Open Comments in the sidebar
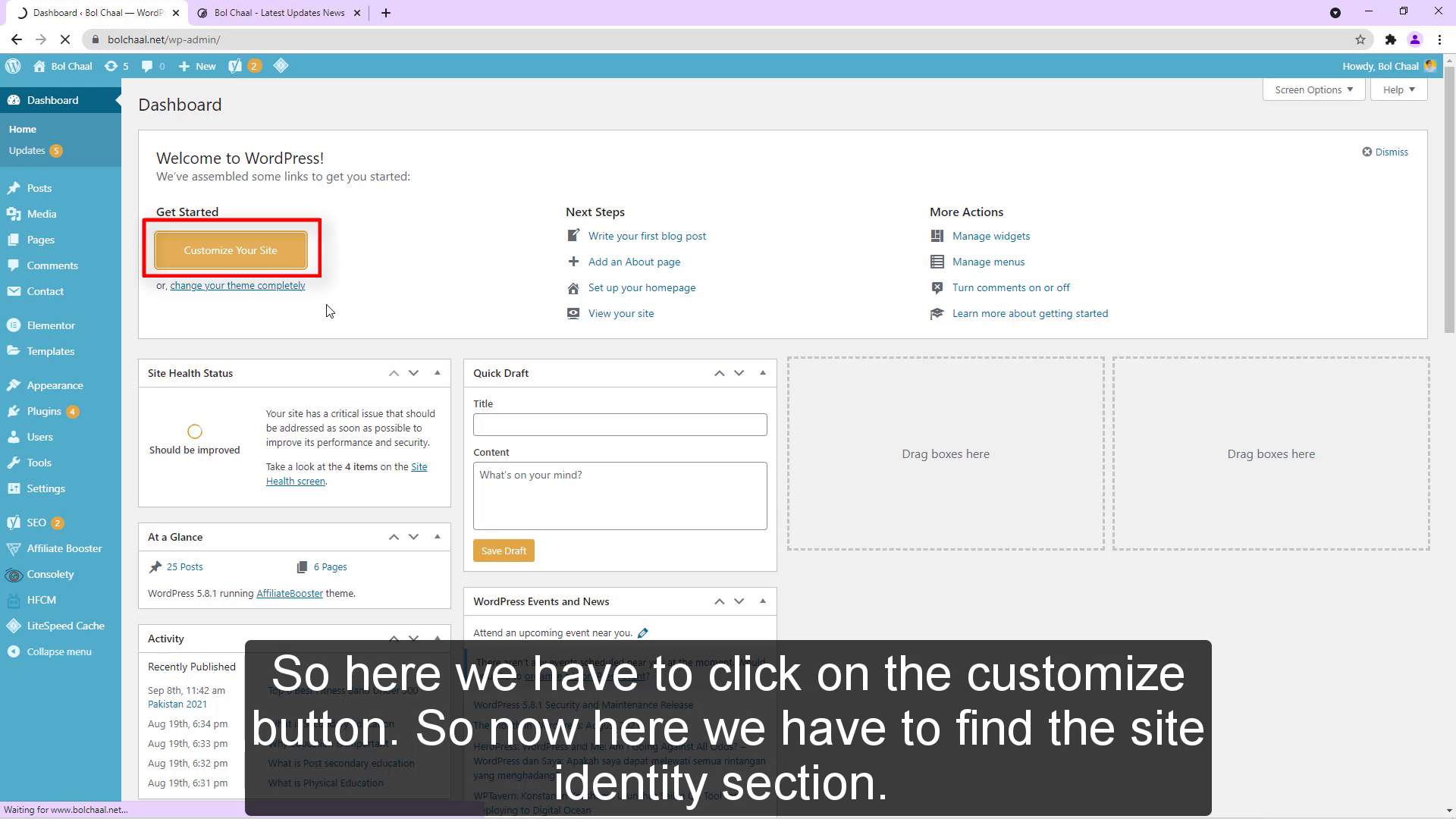This screenshot has width=1456, height=819. tap(52, 265)
